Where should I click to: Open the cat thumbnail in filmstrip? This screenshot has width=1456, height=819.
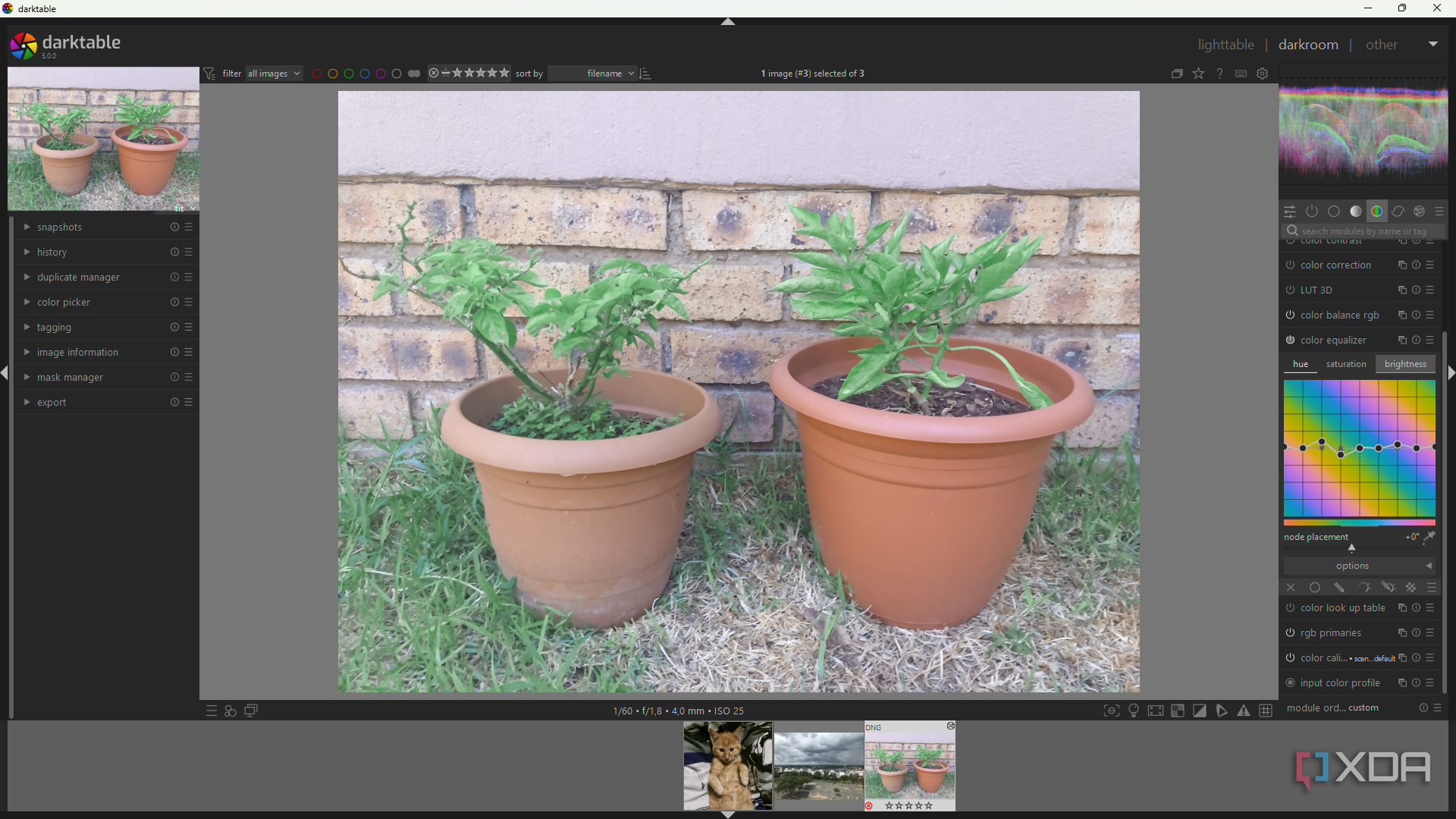point(728,766)
